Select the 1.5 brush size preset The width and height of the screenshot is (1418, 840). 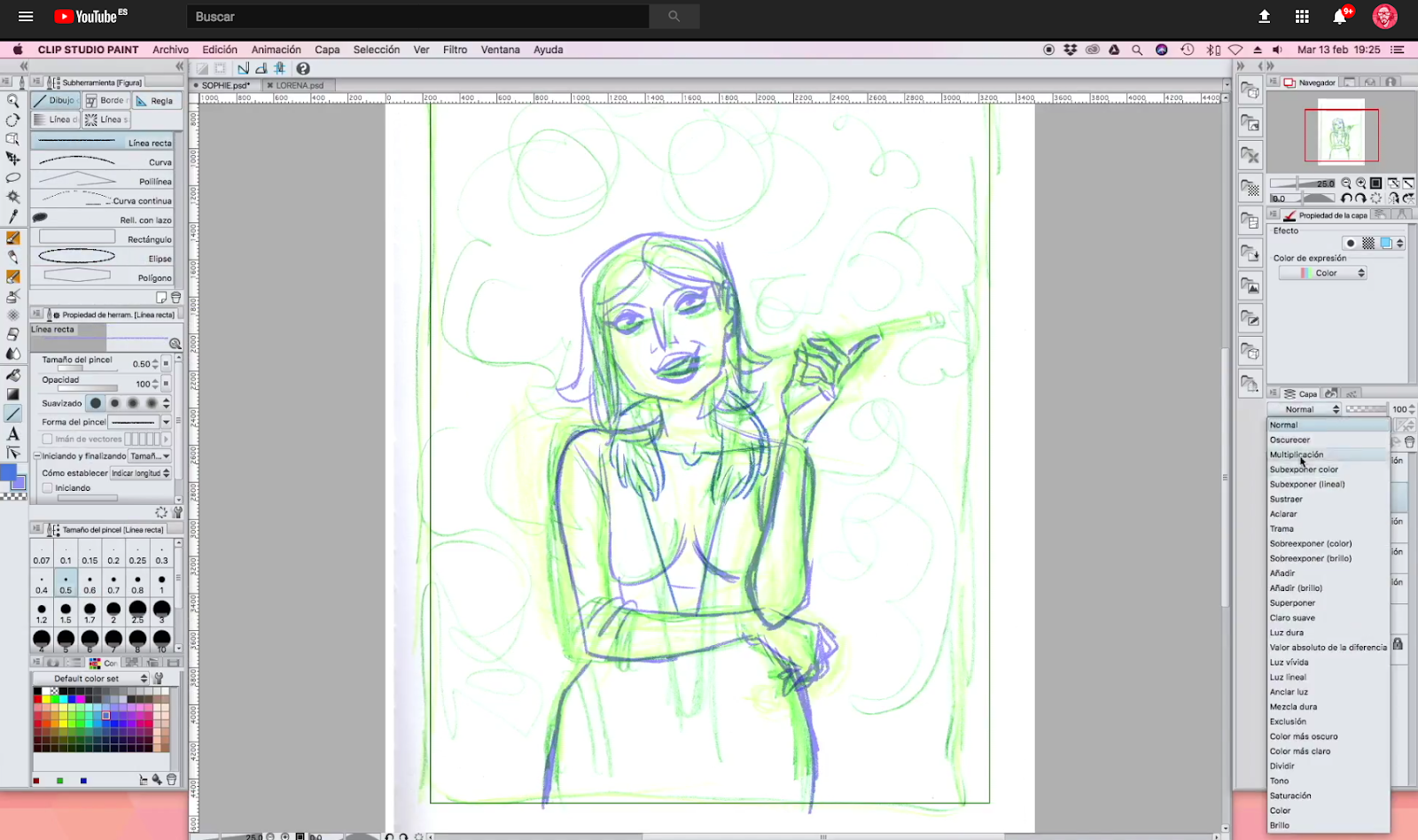coord(66,613)
